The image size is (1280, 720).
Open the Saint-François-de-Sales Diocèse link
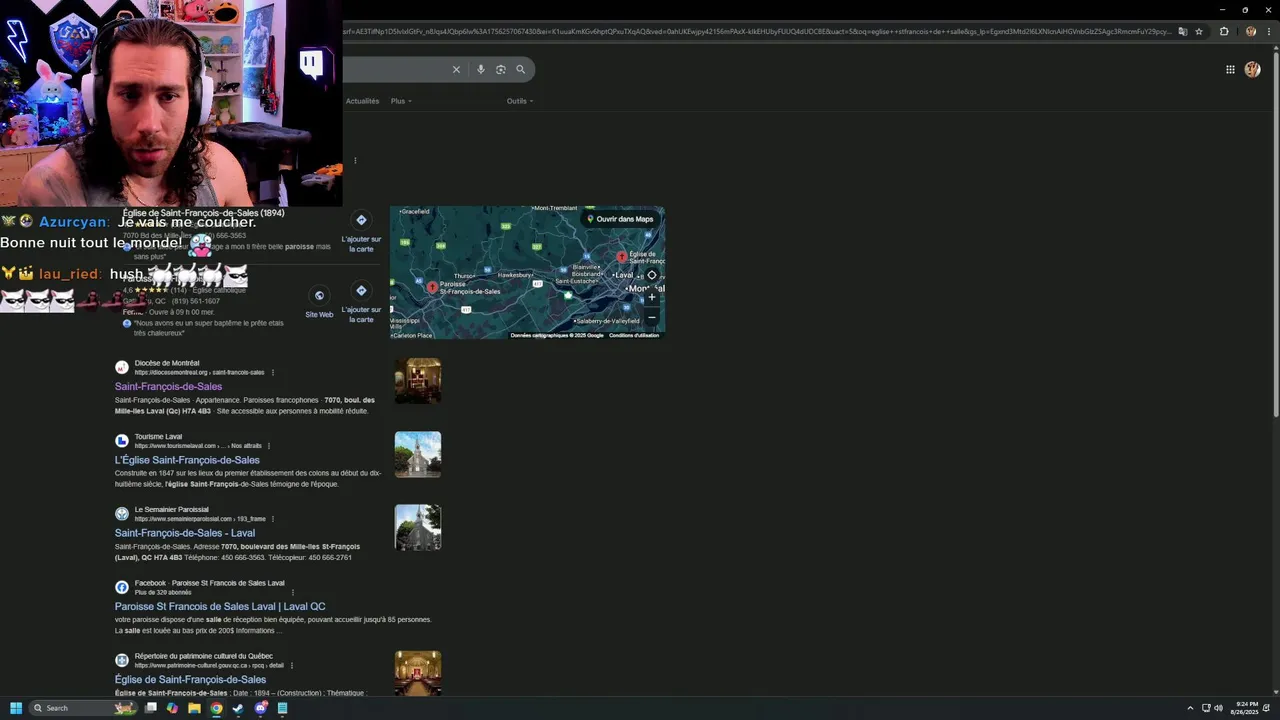tap(168, 387)
